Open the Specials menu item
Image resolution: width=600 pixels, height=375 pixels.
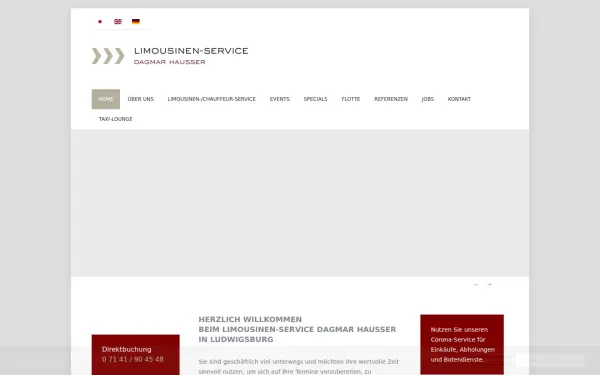tap(316, 99)
